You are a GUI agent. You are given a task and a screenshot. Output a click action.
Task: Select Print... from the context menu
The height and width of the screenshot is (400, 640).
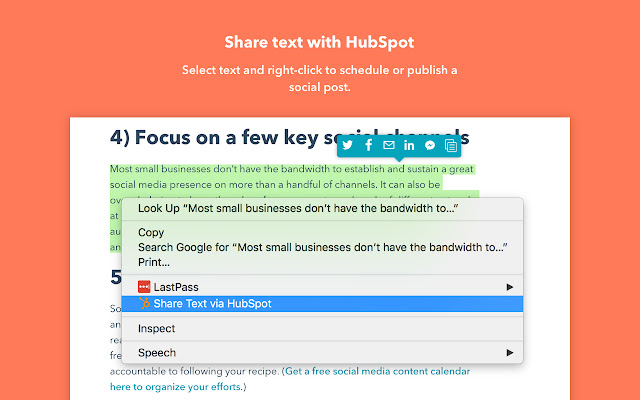(x=154, y=261)
